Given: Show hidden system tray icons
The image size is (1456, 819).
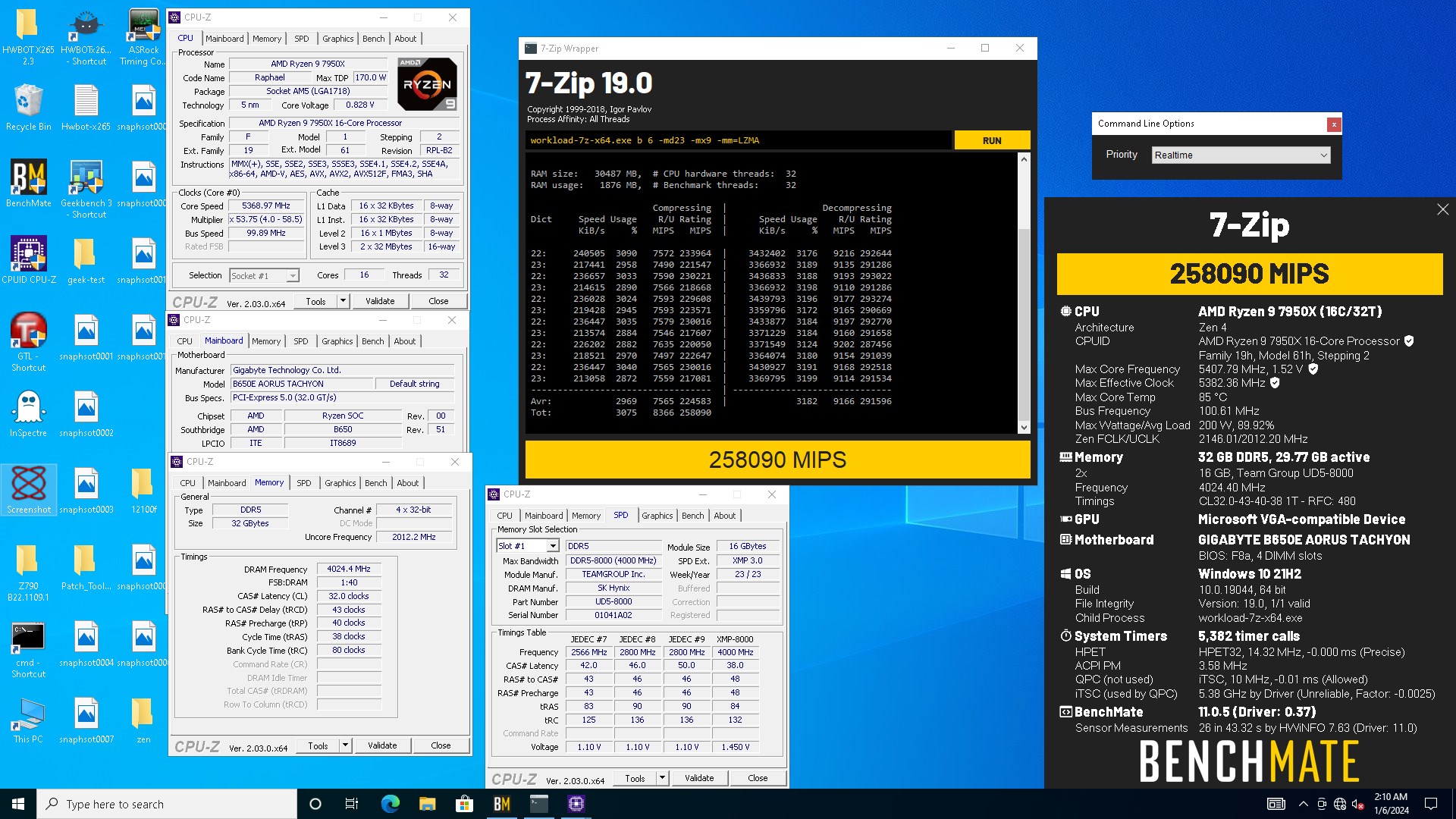Looking at the screenshot, I should click(x=1303, y=804).
